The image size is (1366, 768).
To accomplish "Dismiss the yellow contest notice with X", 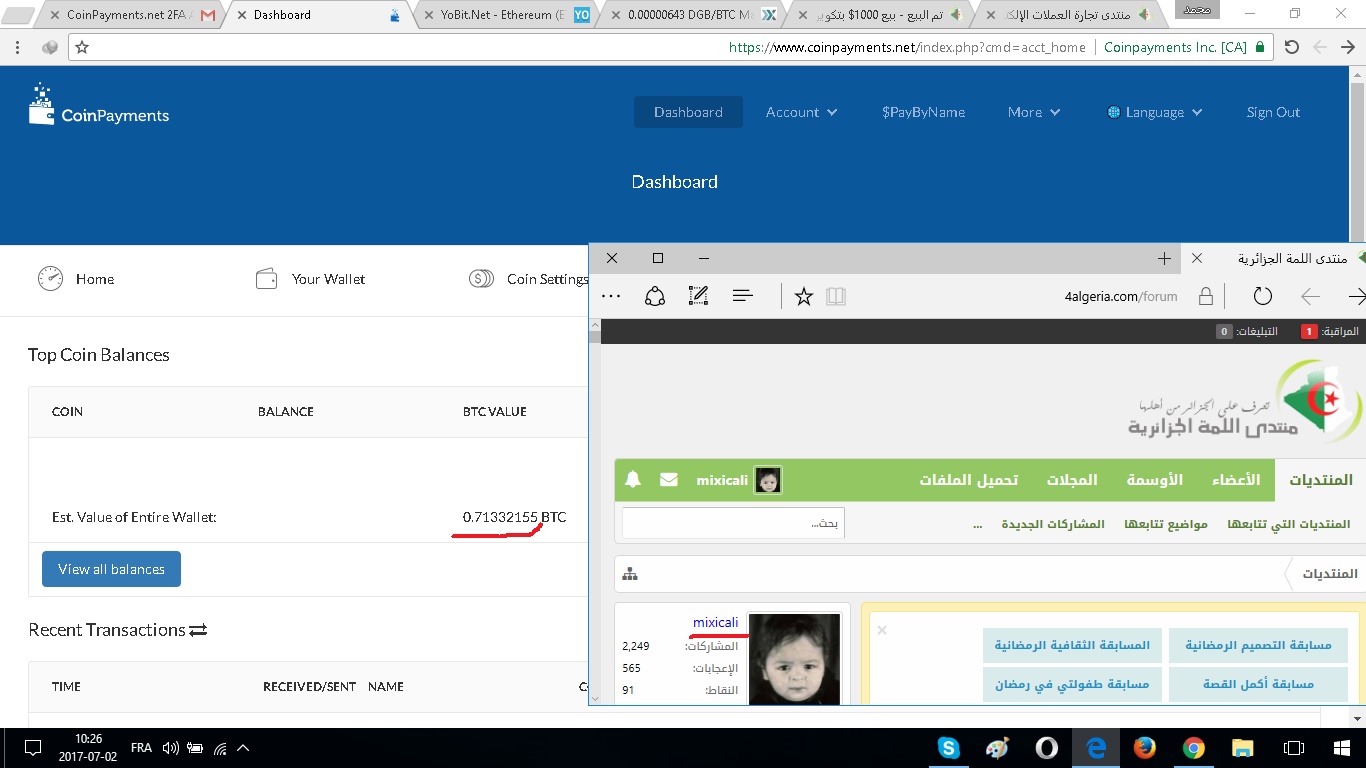I will pos(882,630).
